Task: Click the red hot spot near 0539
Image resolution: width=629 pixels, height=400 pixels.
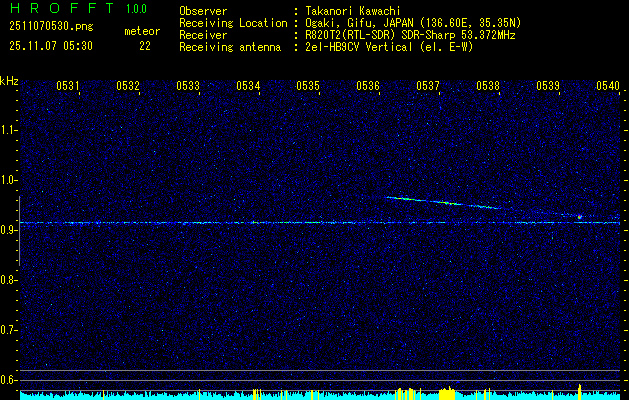Action: (579, 216)
